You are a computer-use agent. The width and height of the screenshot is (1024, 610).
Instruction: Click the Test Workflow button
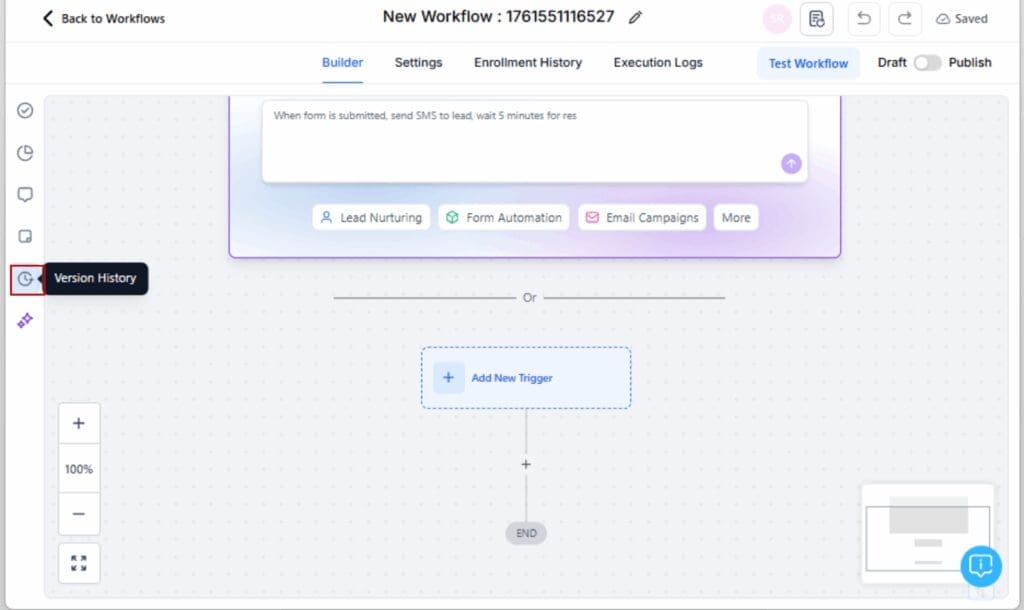[x=808, y=63]
